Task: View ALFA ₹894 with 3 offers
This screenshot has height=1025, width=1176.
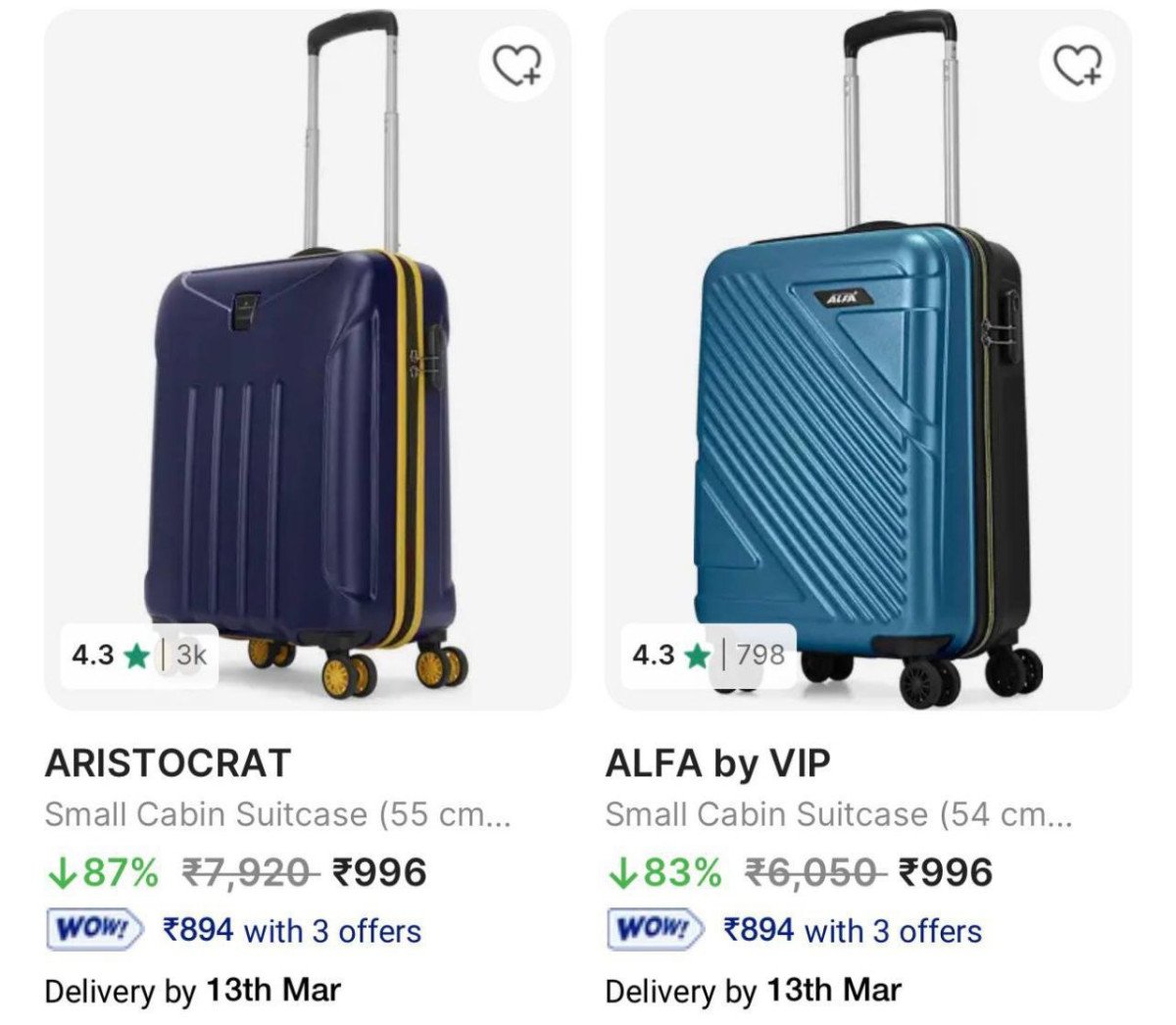Action: [x=853, y=930]
